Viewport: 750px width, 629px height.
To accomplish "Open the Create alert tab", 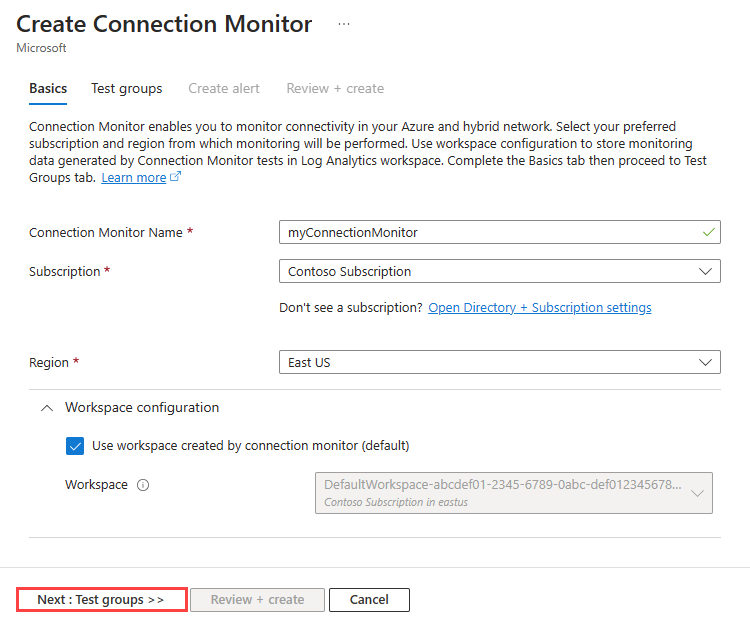I will click(224, 88).
